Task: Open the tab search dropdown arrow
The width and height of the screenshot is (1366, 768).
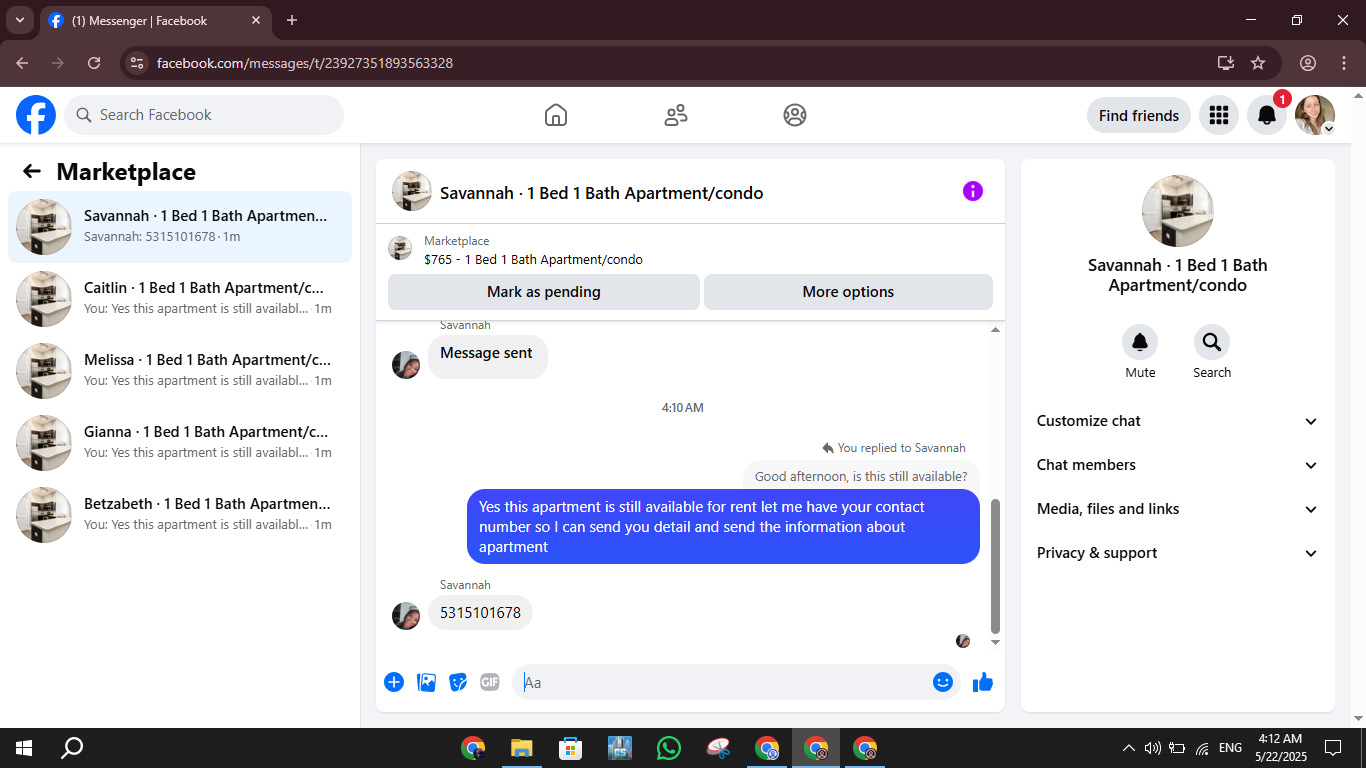Action: [x=19, y=20]
